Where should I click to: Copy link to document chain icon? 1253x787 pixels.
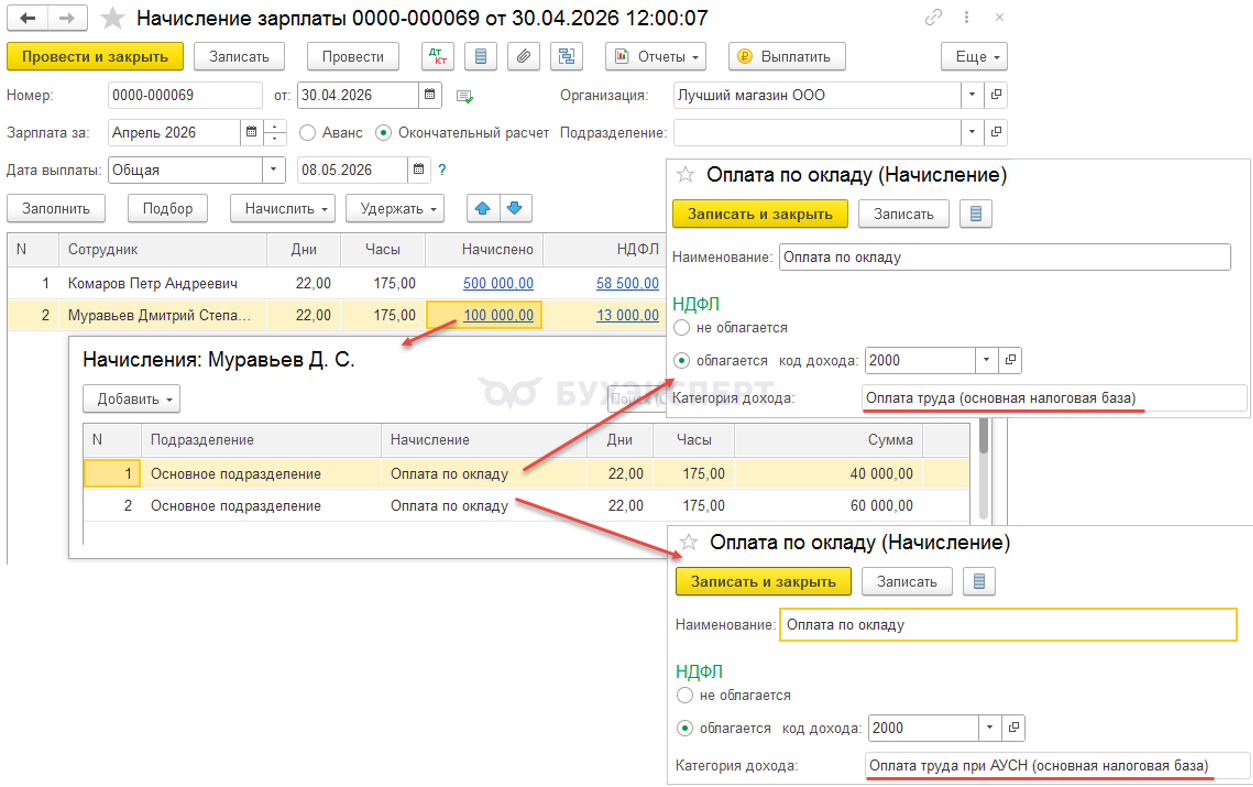coord(934,18)
